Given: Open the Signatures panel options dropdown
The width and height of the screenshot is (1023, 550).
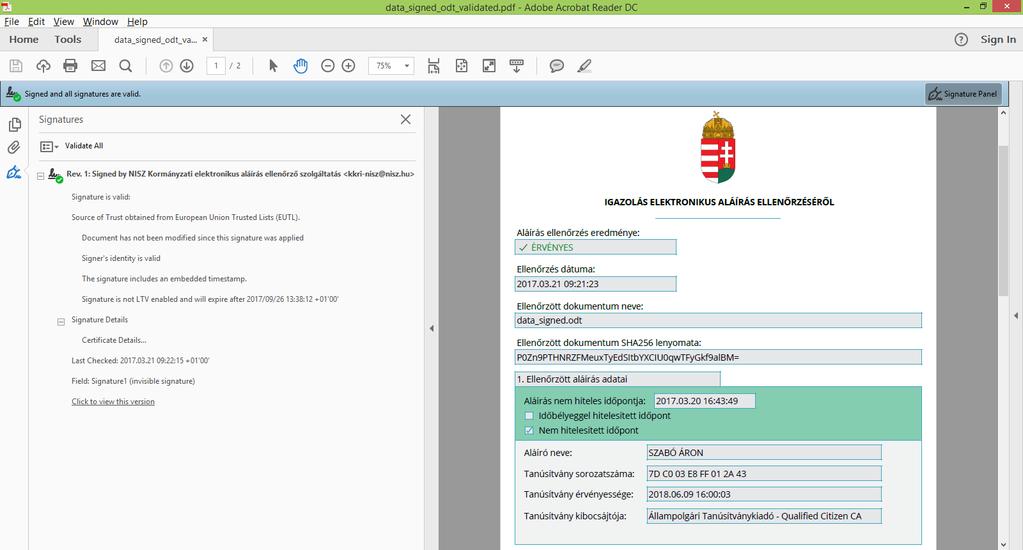Looking at the screenshot, I should (49, 147).
